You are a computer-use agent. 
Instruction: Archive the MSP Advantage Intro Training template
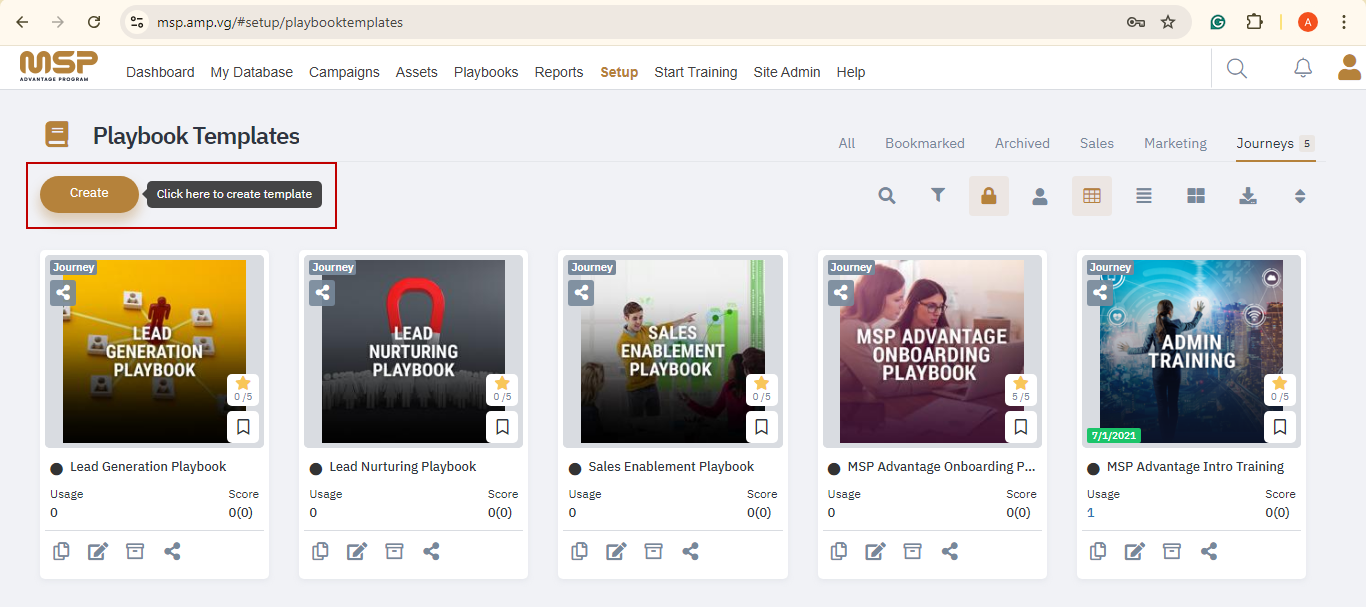(1172, 551)
